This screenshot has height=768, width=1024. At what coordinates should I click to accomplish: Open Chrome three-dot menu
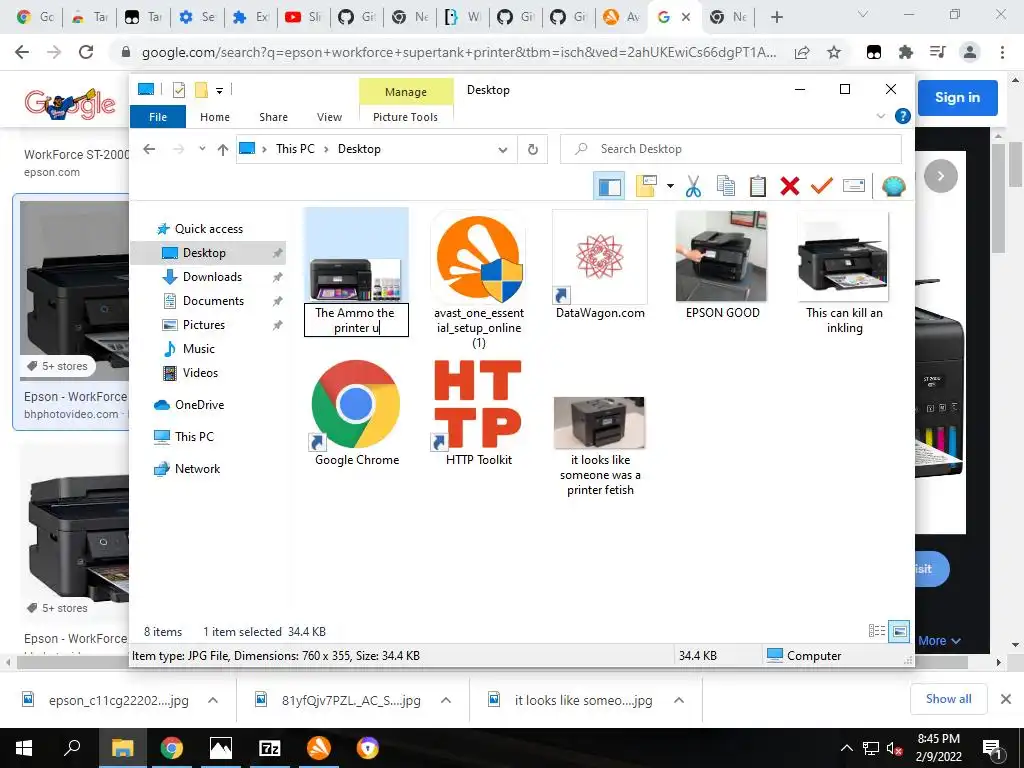tap(1002, 52)
